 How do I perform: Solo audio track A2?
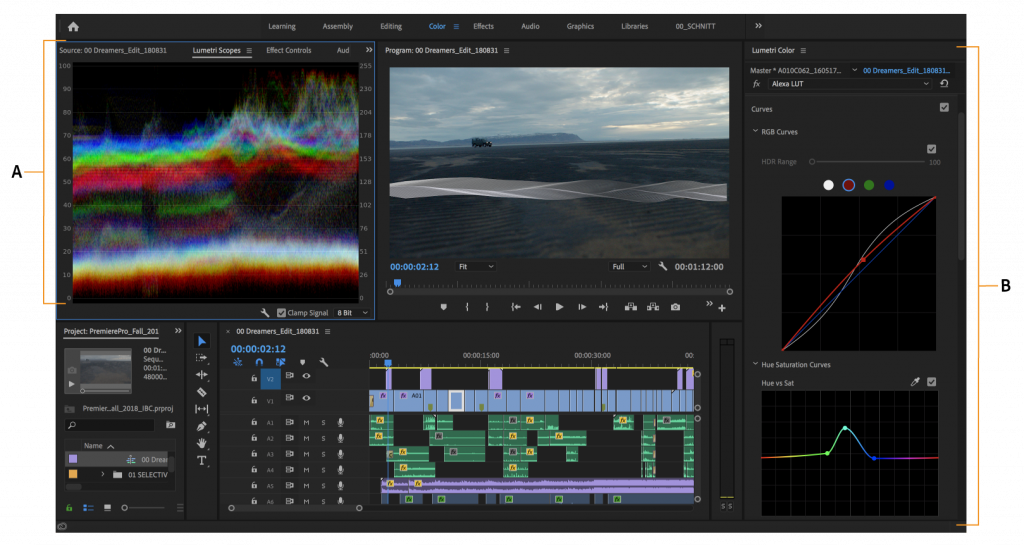[x=323, y=438]
